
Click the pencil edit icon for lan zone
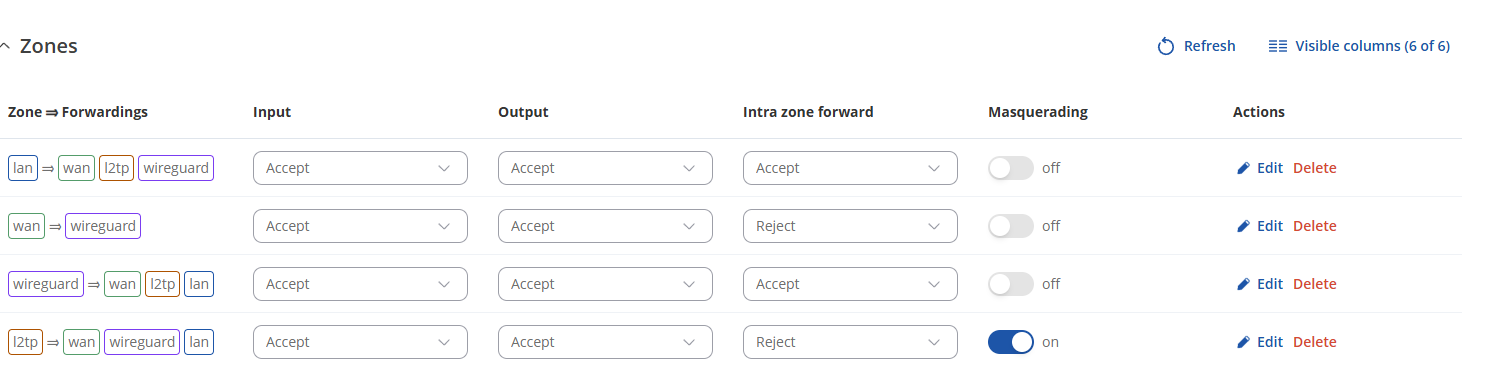[x=1244, y=168]
